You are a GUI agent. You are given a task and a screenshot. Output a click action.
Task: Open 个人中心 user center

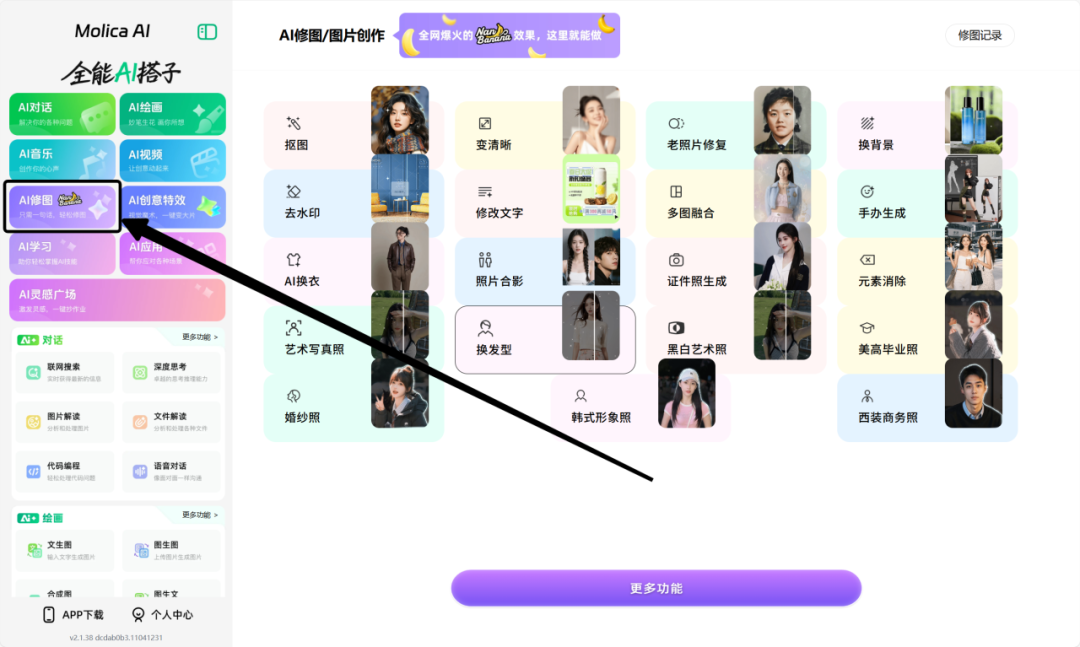tap(163, 615)
